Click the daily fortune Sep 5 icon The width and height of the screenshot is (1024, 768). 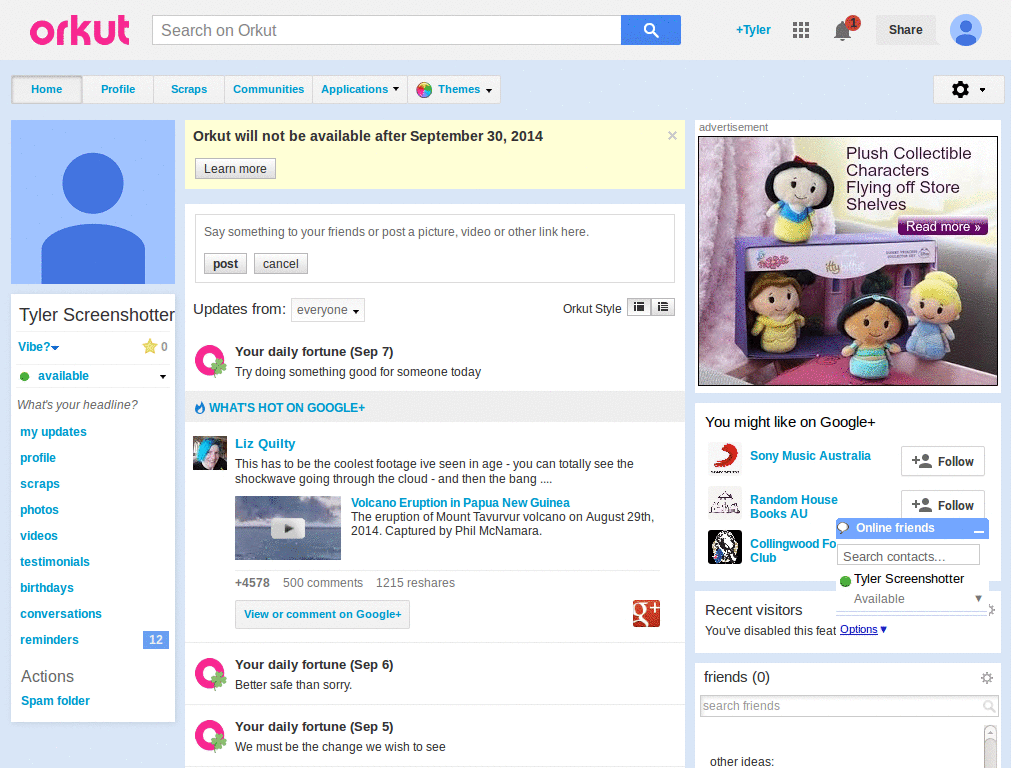(x=210, y=736)
